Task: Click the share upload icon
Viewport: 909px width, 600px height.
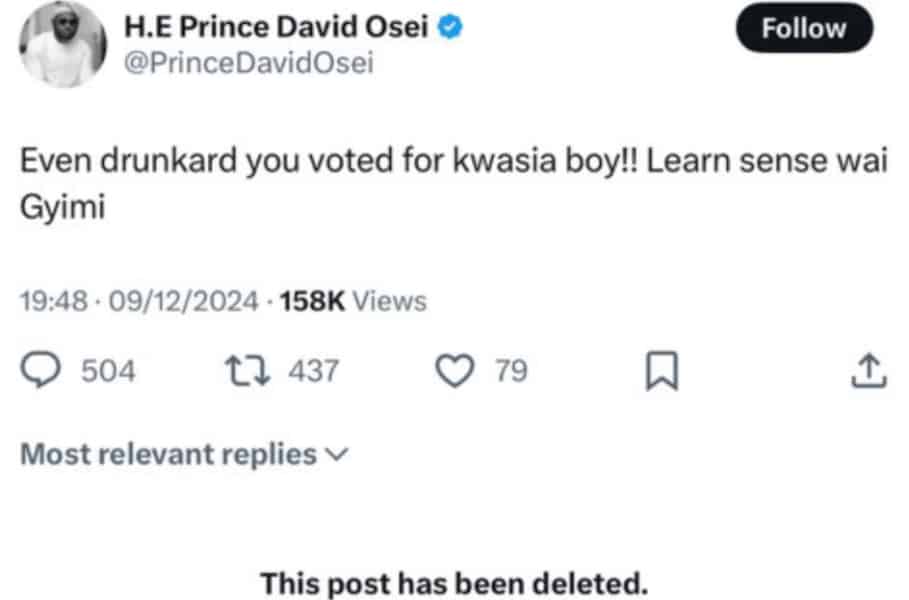Action: click(x=867, y=371)
